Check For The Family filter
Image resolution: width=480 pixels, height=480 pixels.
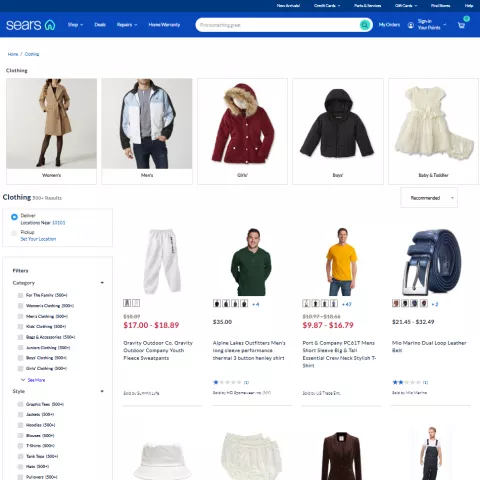20,295
